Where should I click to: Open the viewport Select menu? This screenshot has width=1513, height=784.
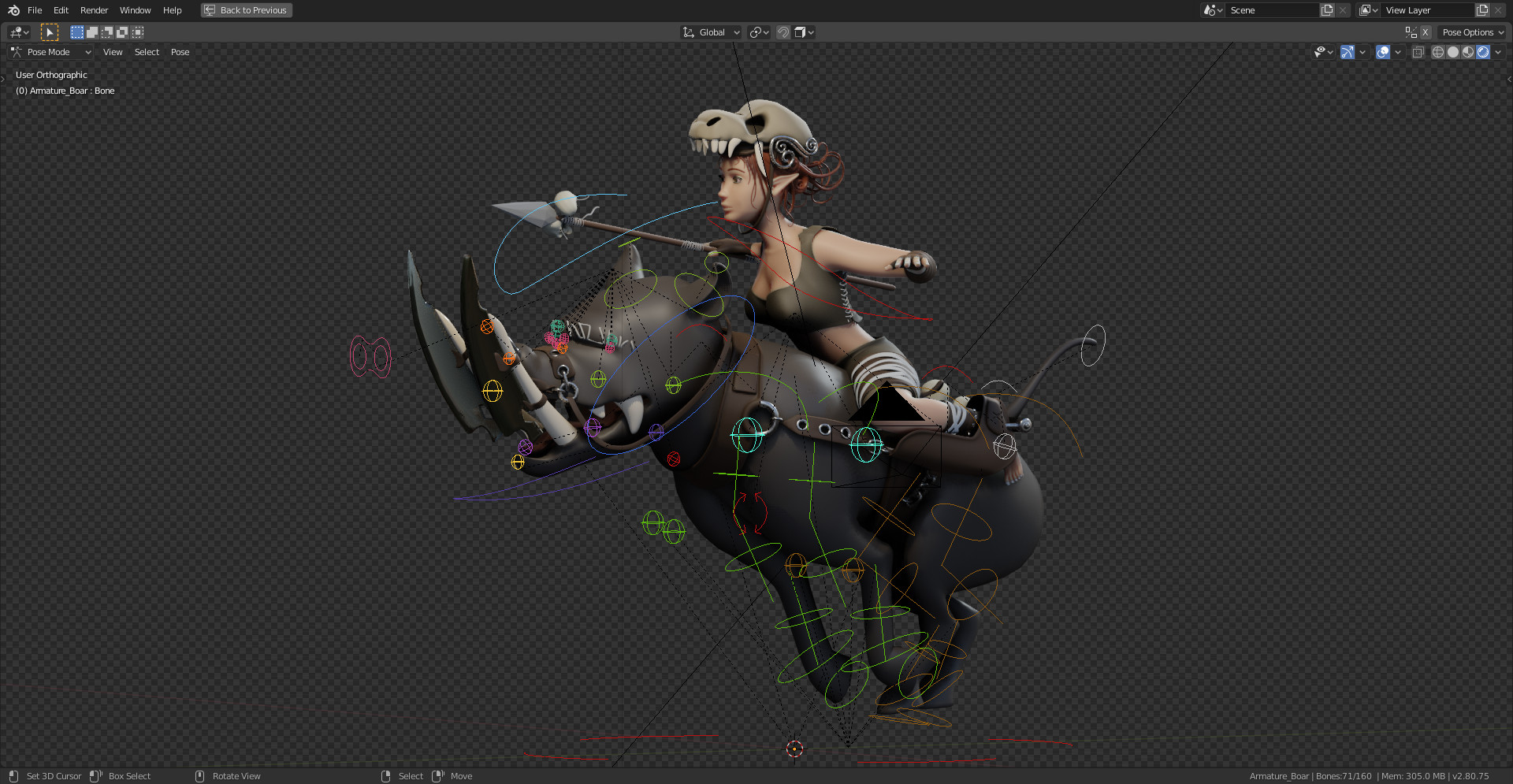click(x=147, y=52)
